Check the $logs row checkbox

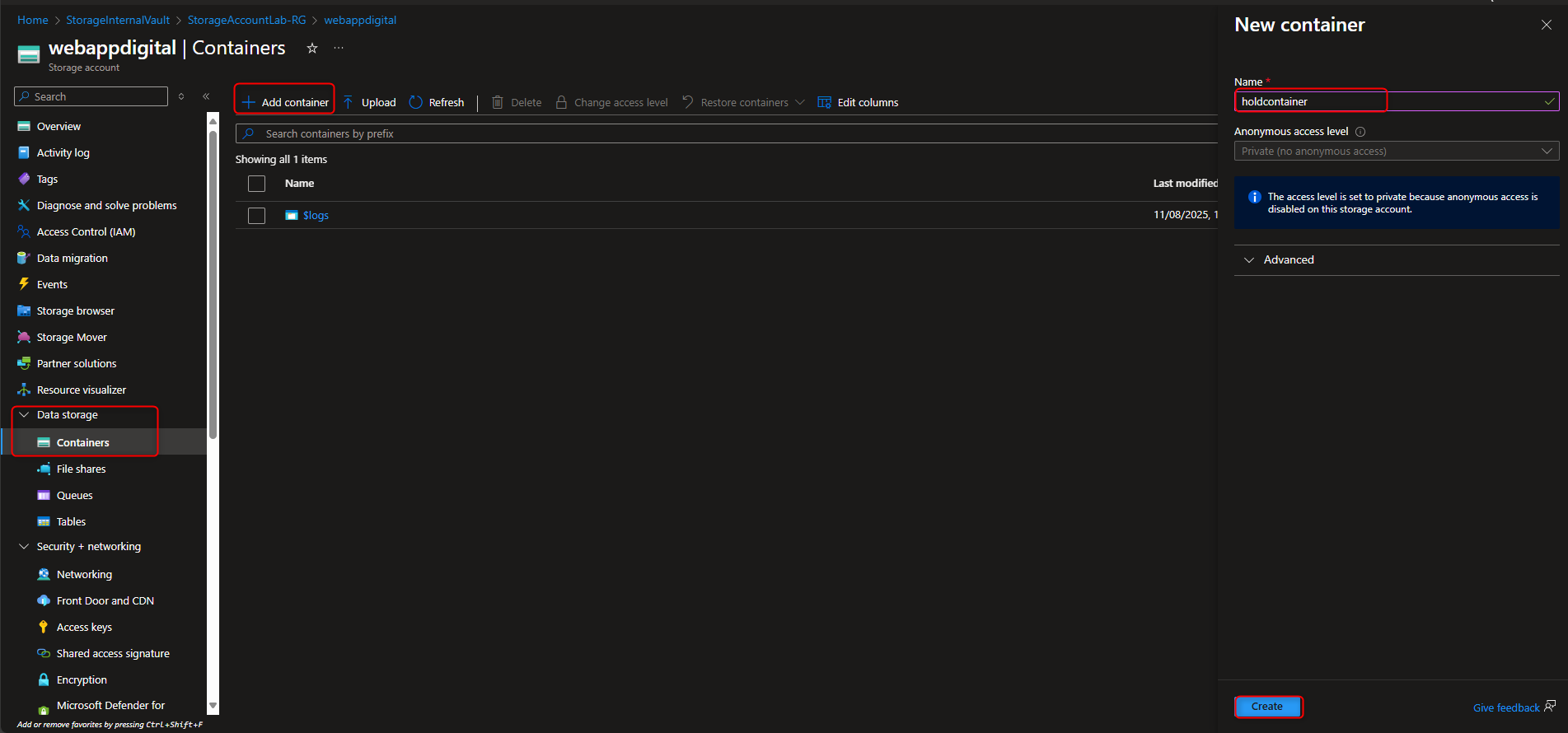[257, 216]
